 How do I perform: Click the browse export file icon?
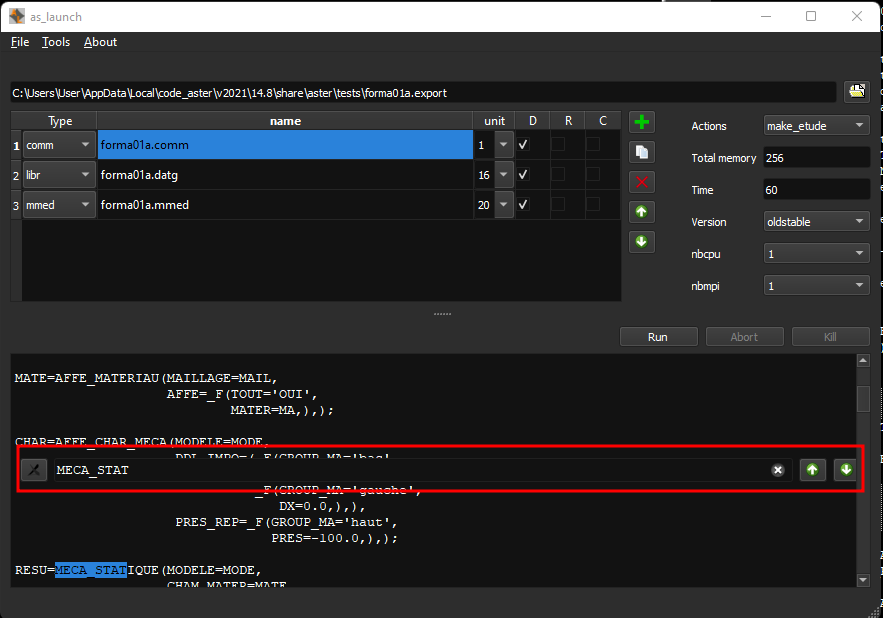pos(856,92)
